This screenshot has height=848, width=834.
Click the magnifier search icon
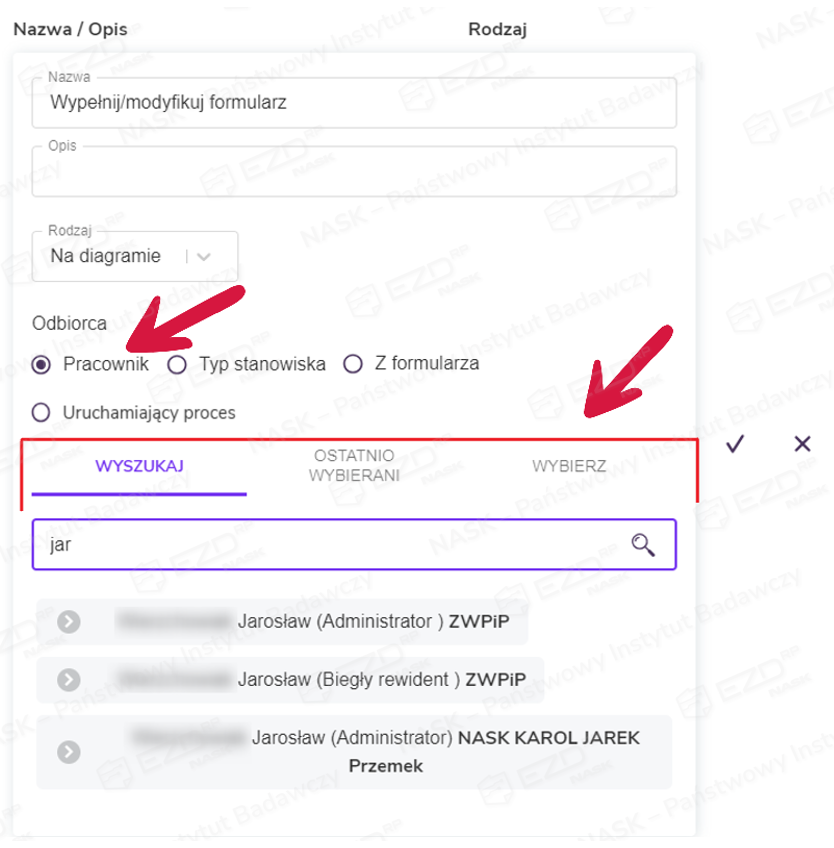643,545
